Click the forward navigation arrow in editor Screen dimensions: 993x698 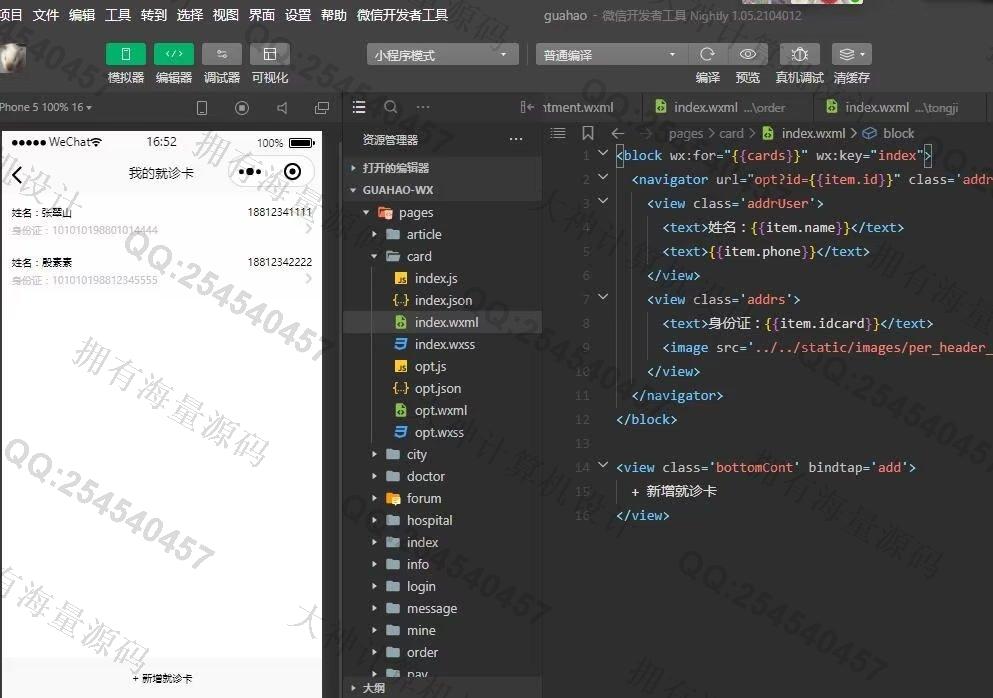pos(646,133)
